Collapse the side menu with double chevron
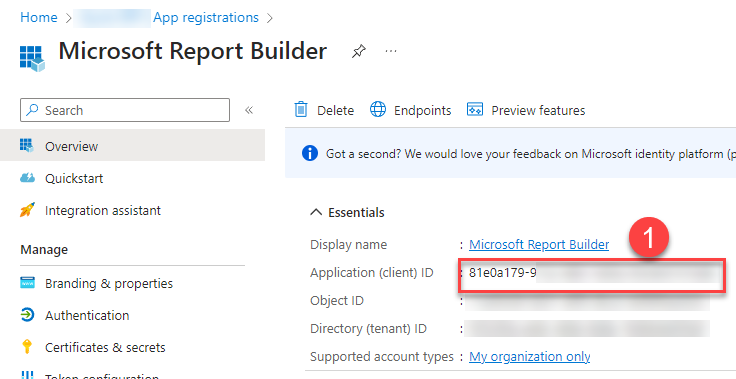 coord(249,110)
